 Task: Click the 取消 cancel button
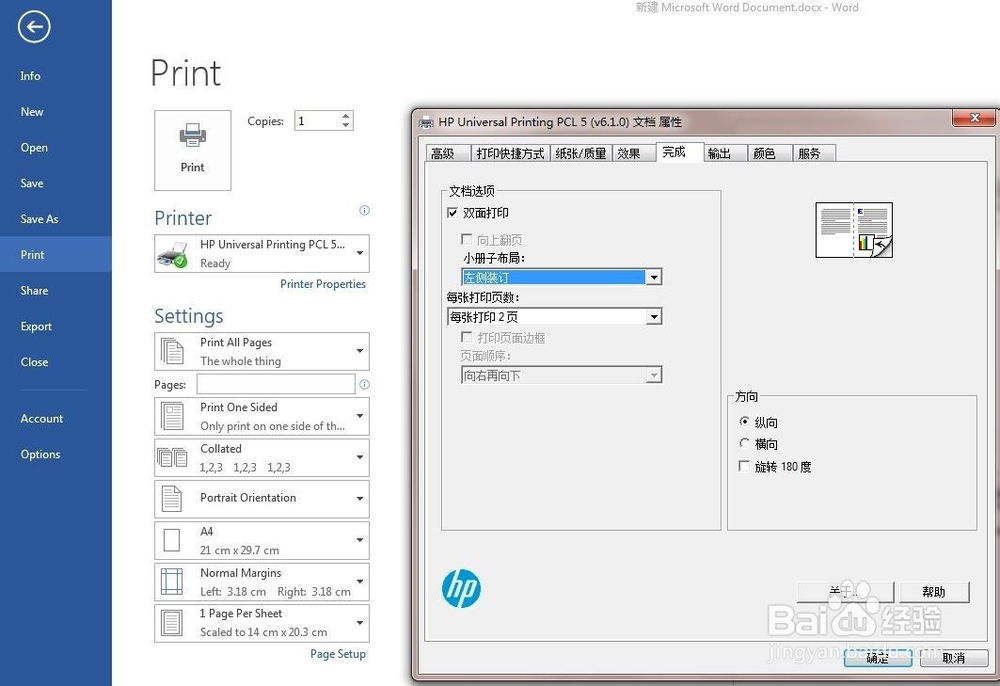click(954, 657)
